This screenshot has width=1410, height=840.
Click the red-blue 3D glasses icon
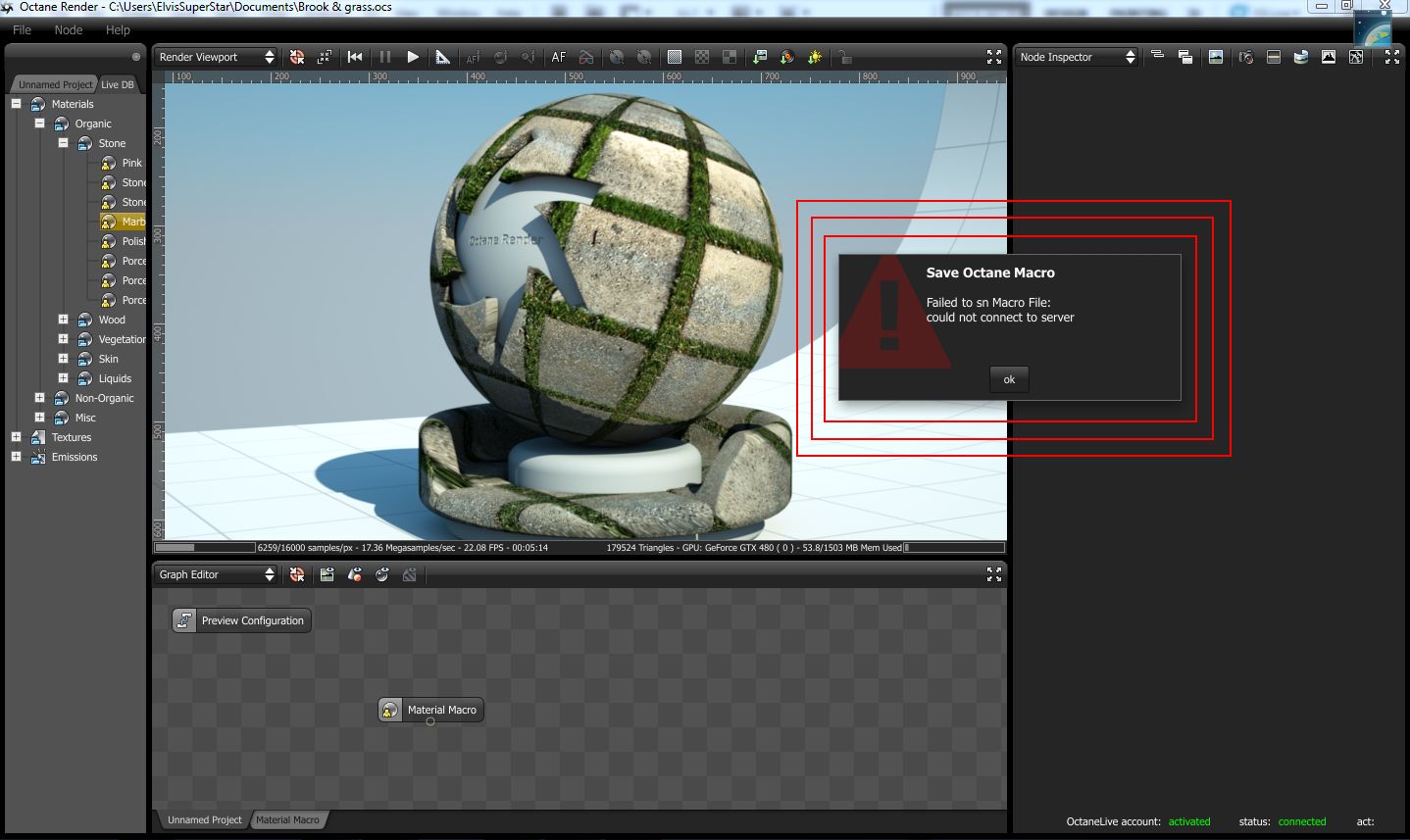[586, 57]
